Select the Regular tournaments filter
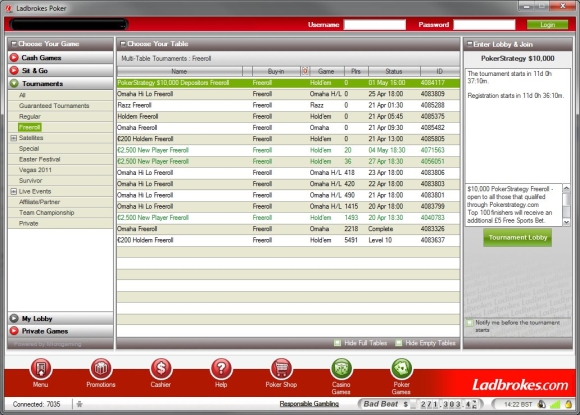Image resolution: width=580 pixels, height=415 pixels. click(x=30, y=117)
